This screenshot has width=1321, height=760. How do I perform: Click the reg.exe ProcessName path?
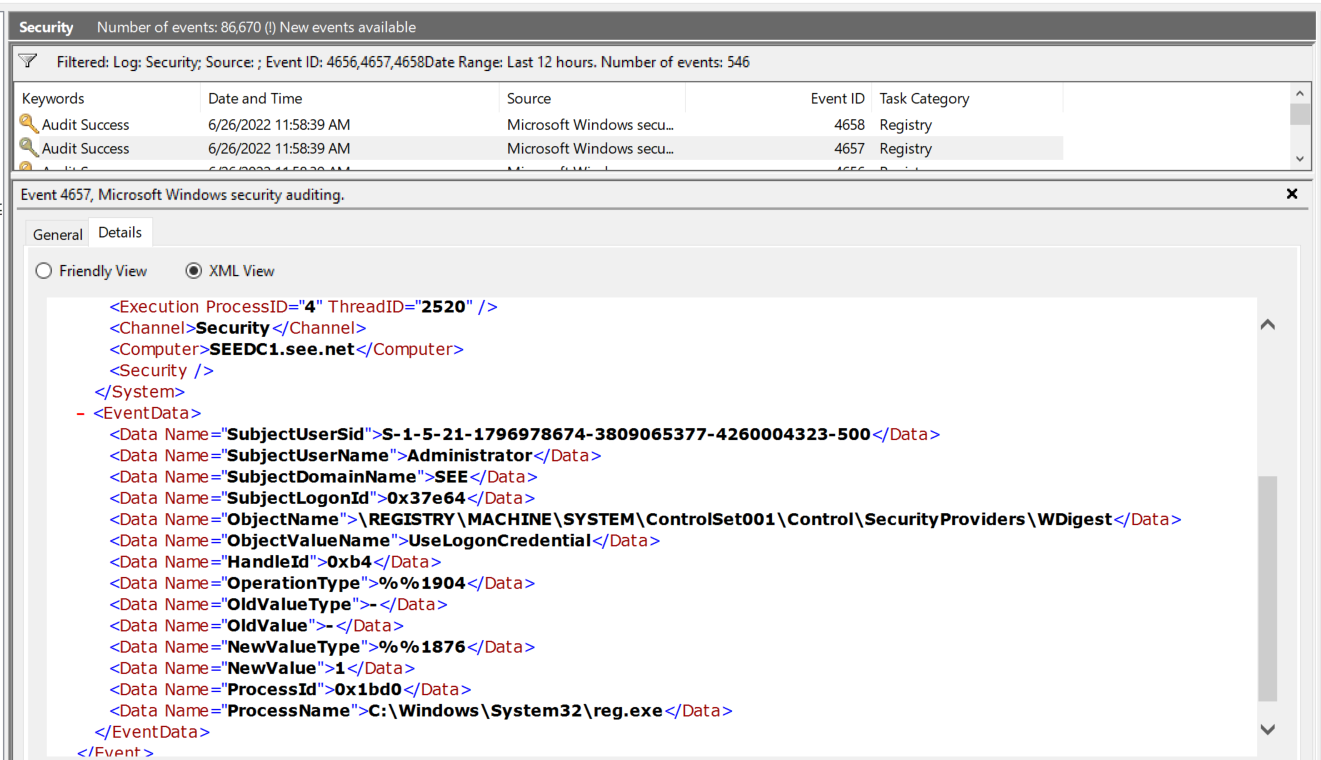(x=514, y=711)
